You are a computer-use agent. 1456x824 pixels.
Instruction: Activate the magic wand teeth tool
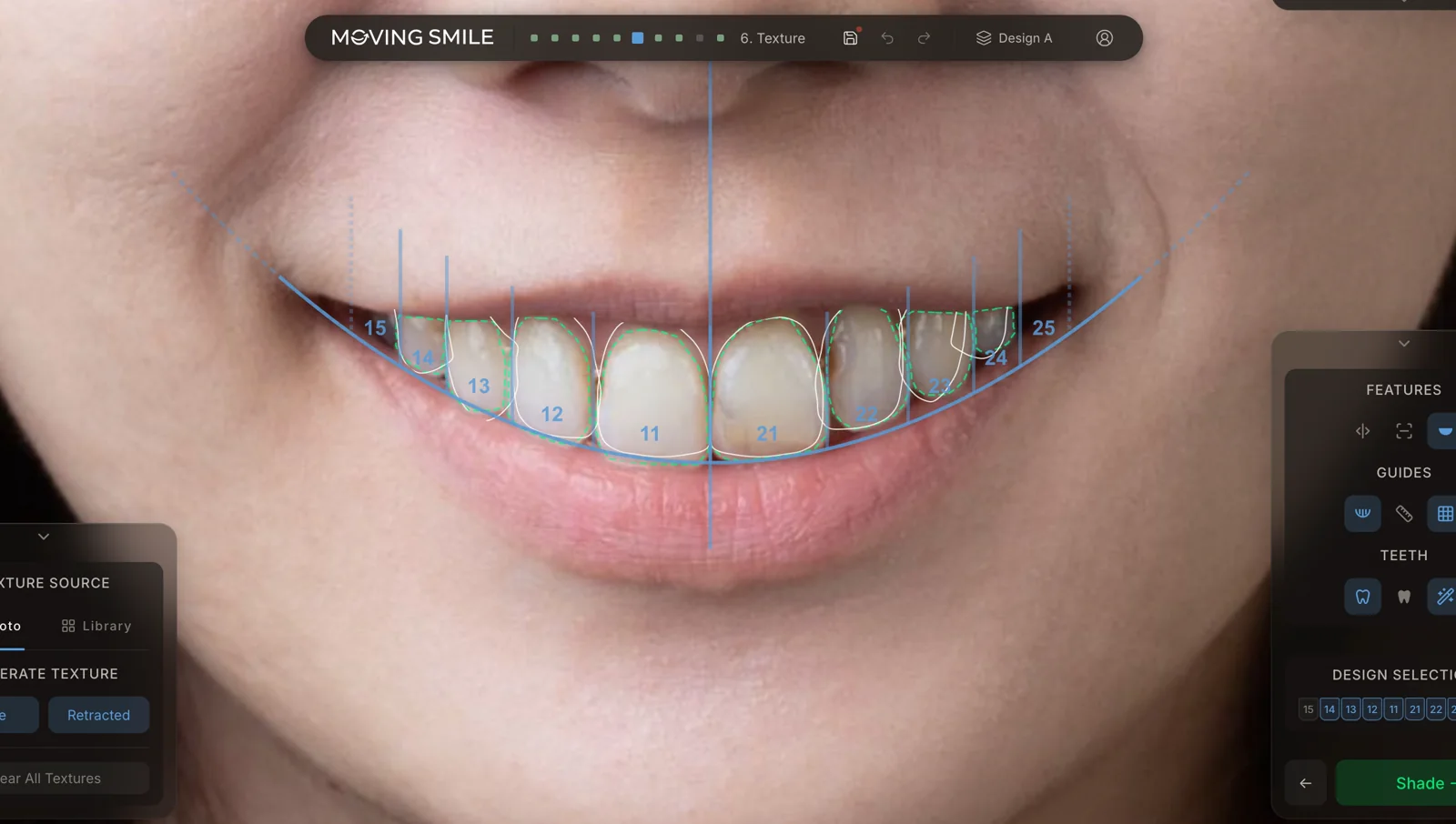pyautogui.click(x=1443, y=597)
